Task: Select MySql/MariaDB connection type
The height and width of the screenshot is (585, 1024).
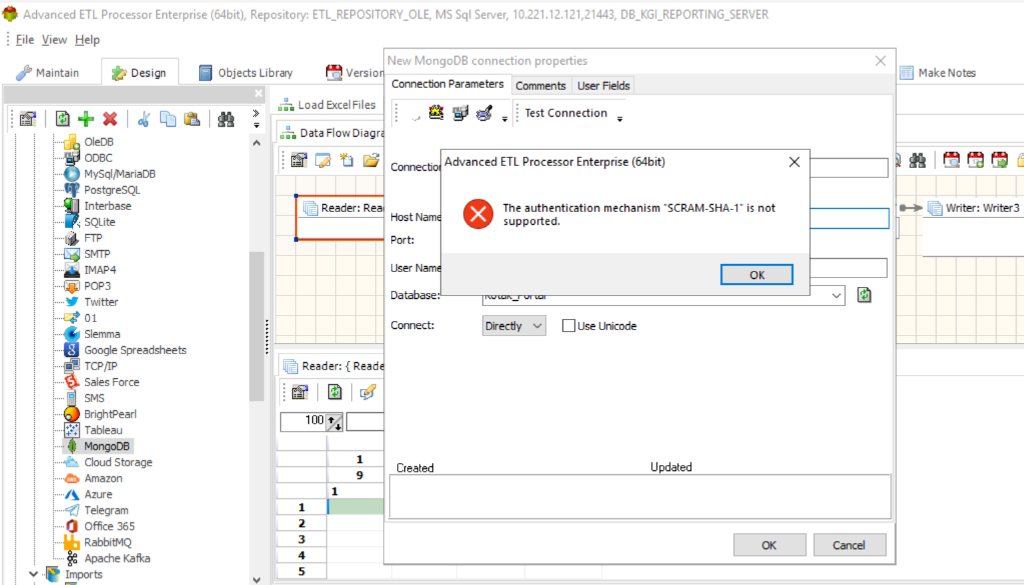Action: 120,174
